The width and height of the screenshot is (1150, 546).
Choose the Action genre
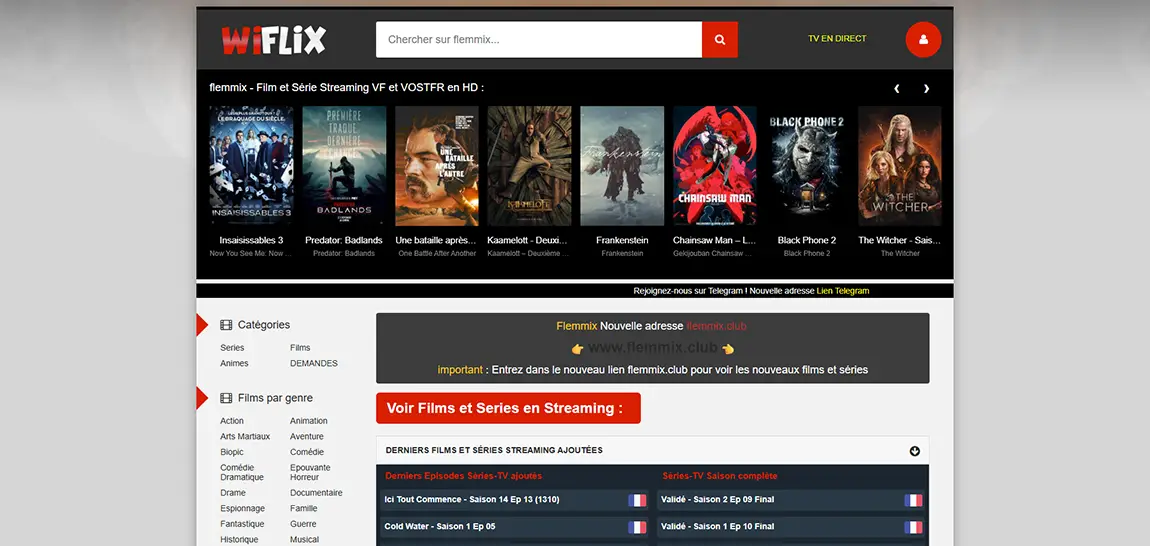pos(232,421)
